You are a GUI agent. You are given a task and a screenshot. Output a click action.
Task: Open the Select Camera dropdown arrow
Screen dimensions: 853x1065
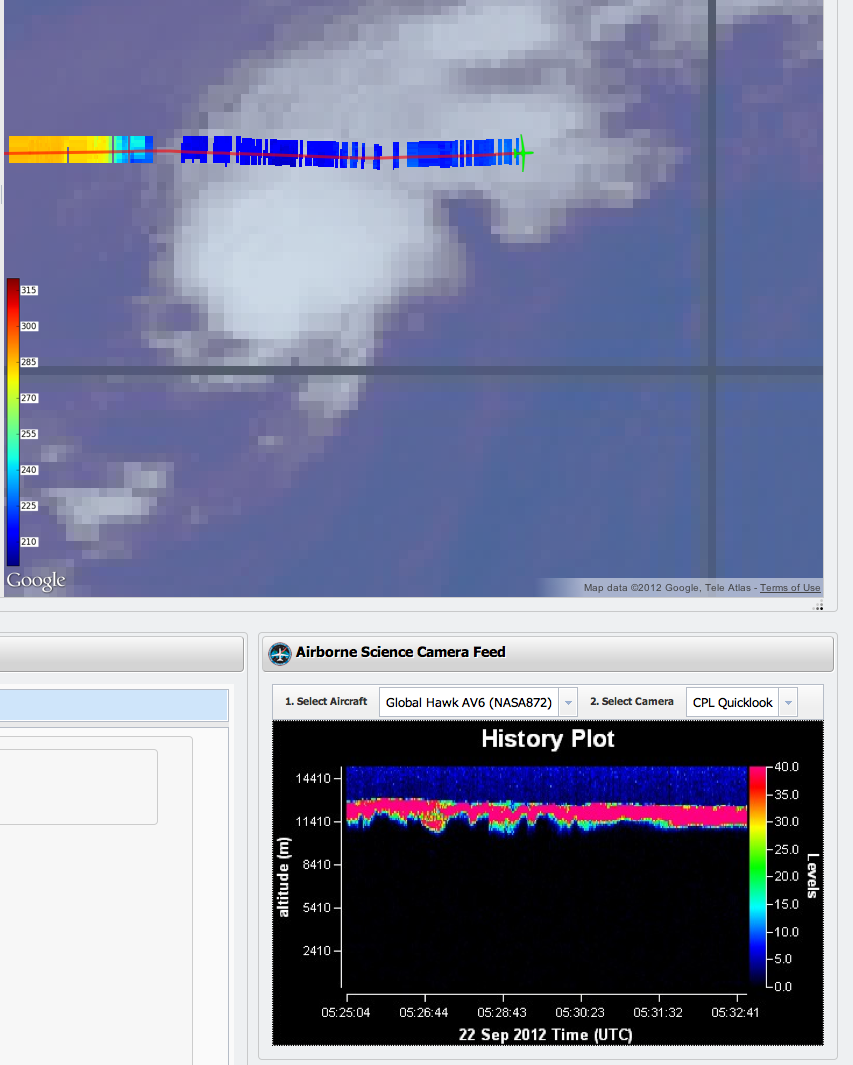click(x=788, y=703)
